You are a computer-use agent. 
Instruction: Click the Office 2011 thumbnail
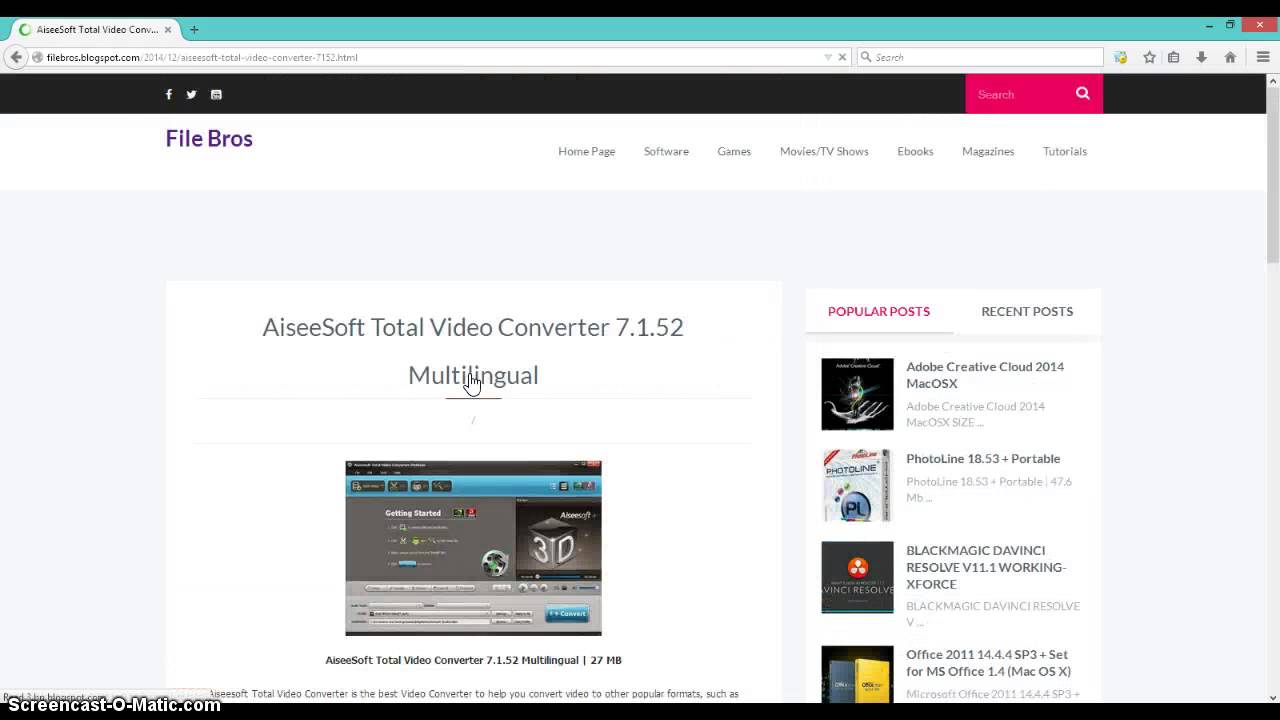click(857, 673)
